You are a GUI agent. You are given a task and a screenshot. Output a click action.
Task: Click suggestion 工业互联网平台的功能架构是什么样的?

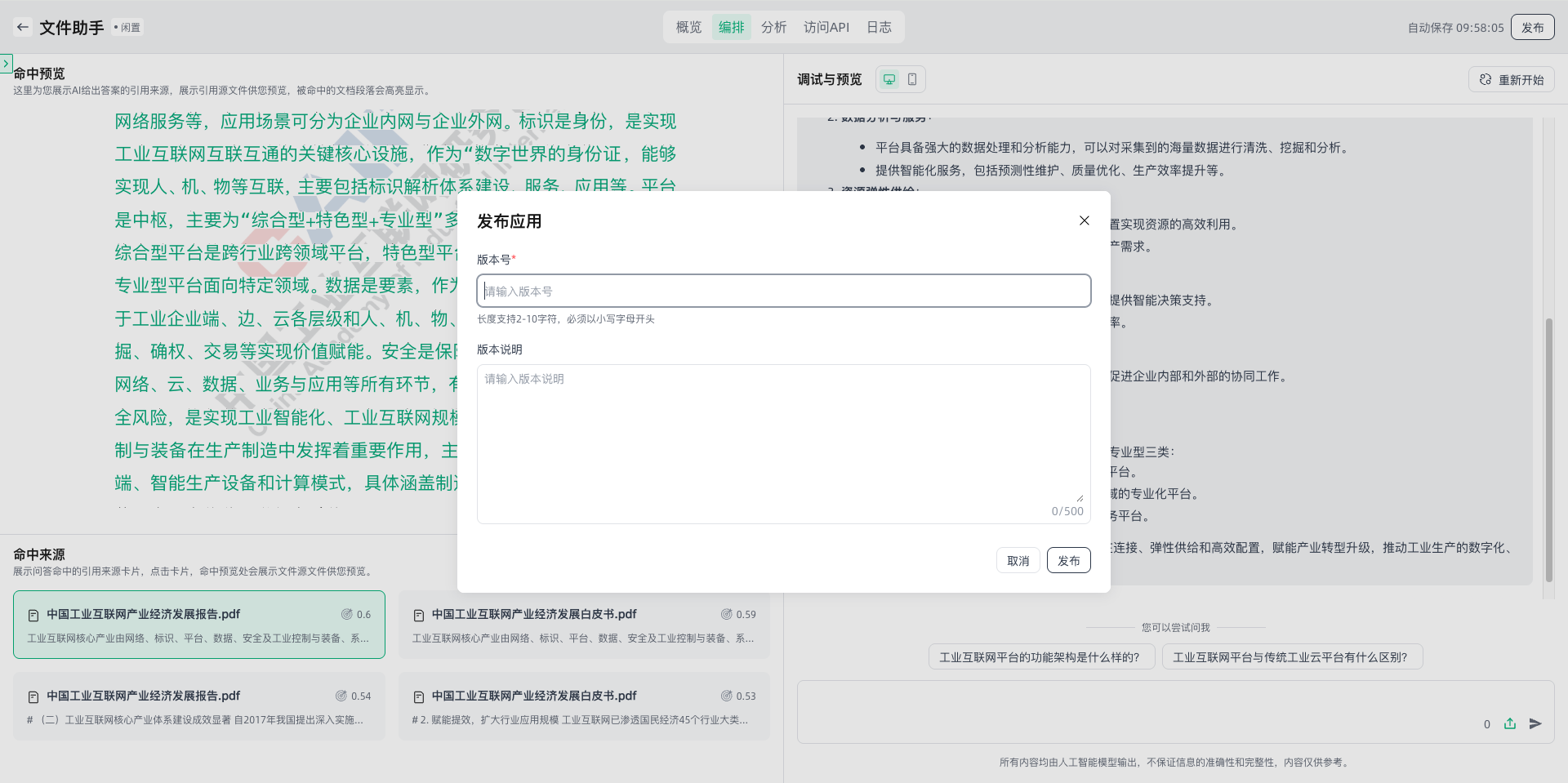tap(1040, 656)
